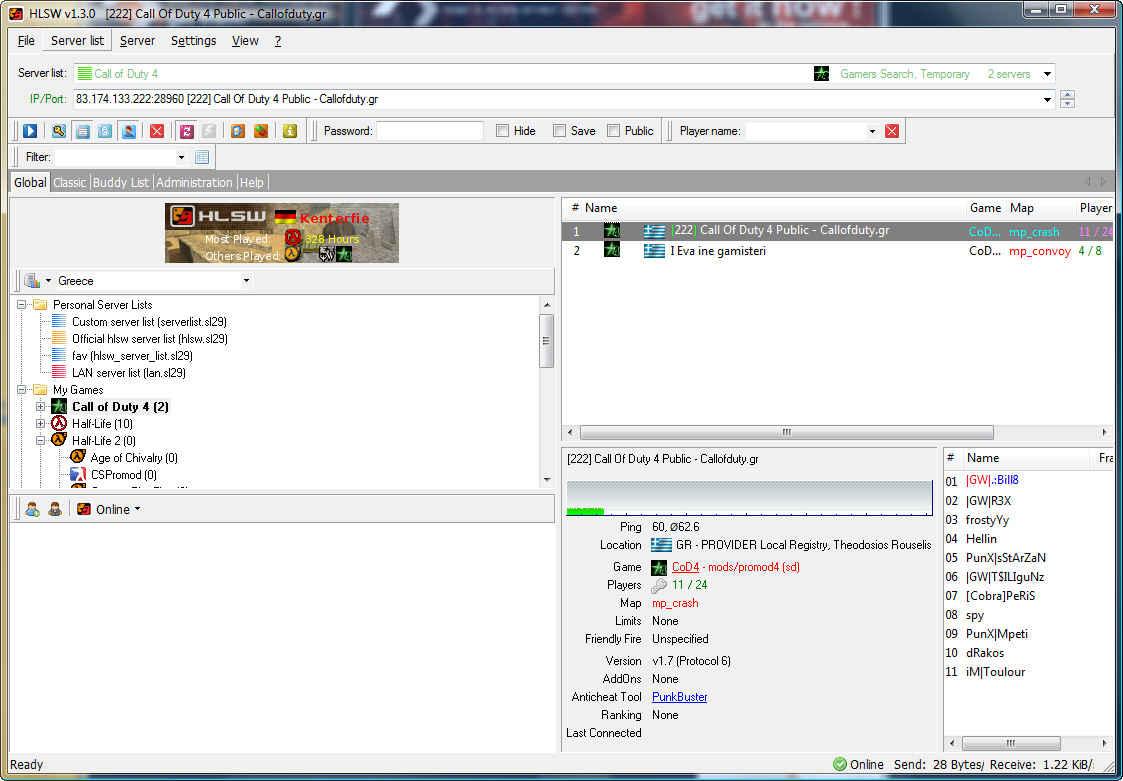This screenshot has width=1123, height=781.
Task: Click the server statistics icon beside Greece
Action: pyautogui.click(x=32, y=281)
